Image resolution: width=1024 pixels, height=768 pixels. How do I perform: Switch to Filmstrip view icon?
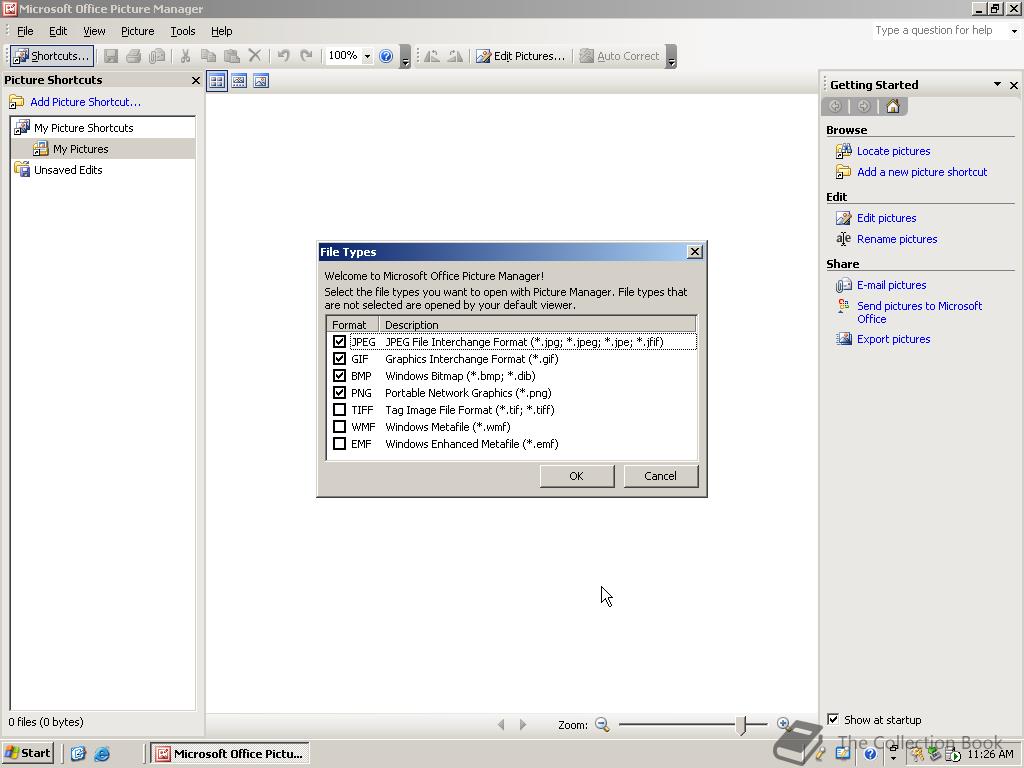[x=239, y=81]
